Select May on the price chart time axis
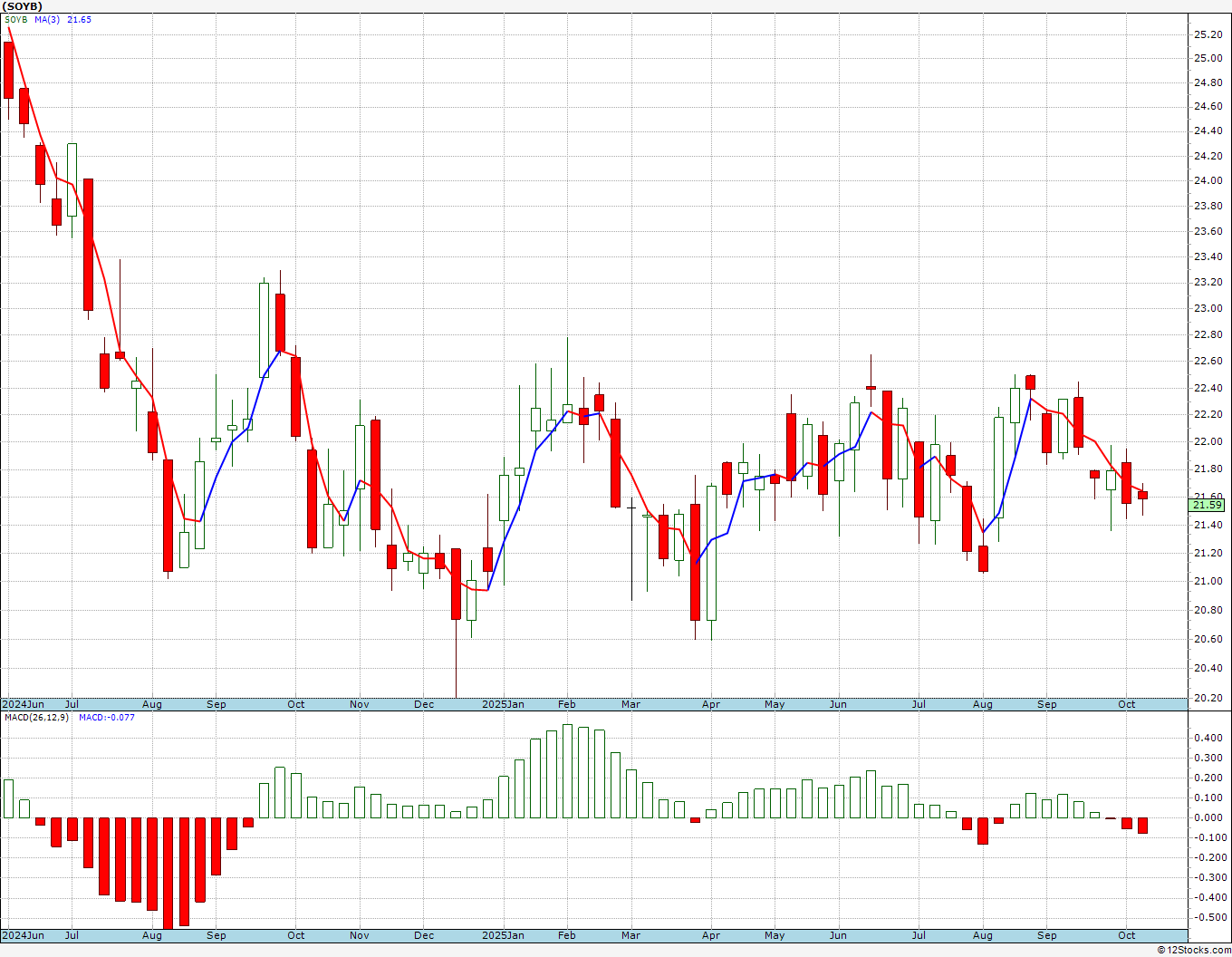1232x957 pixels. click(775, 704)
